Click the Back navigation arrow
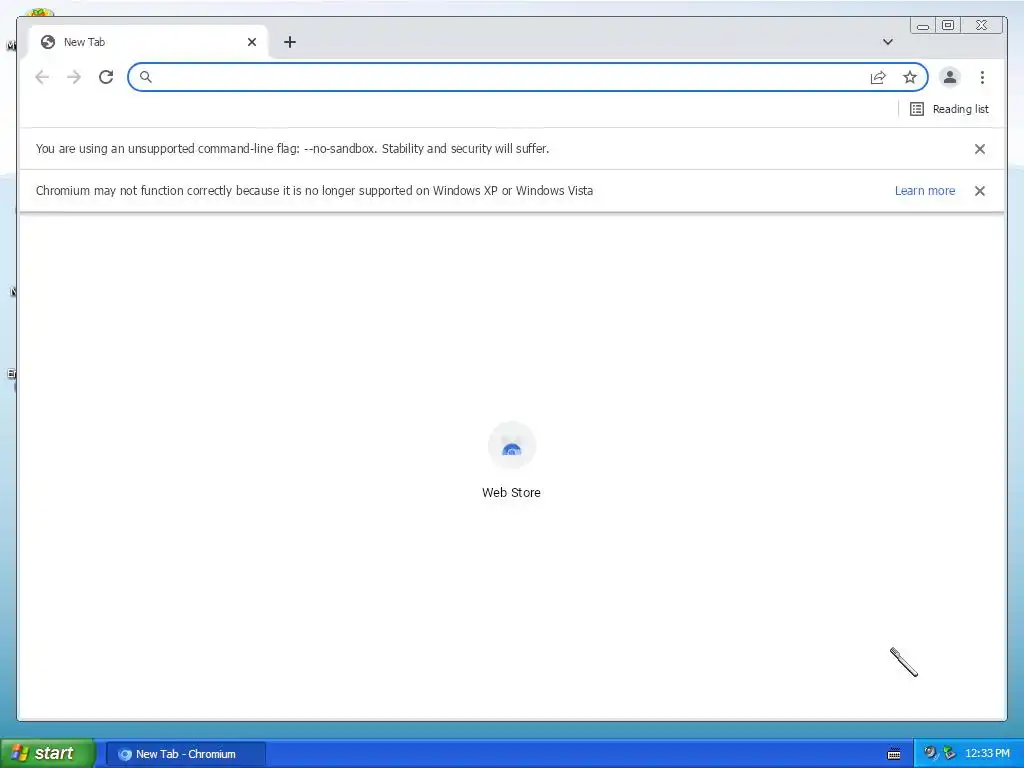The image size is (1024, 768). click(42, 77)
